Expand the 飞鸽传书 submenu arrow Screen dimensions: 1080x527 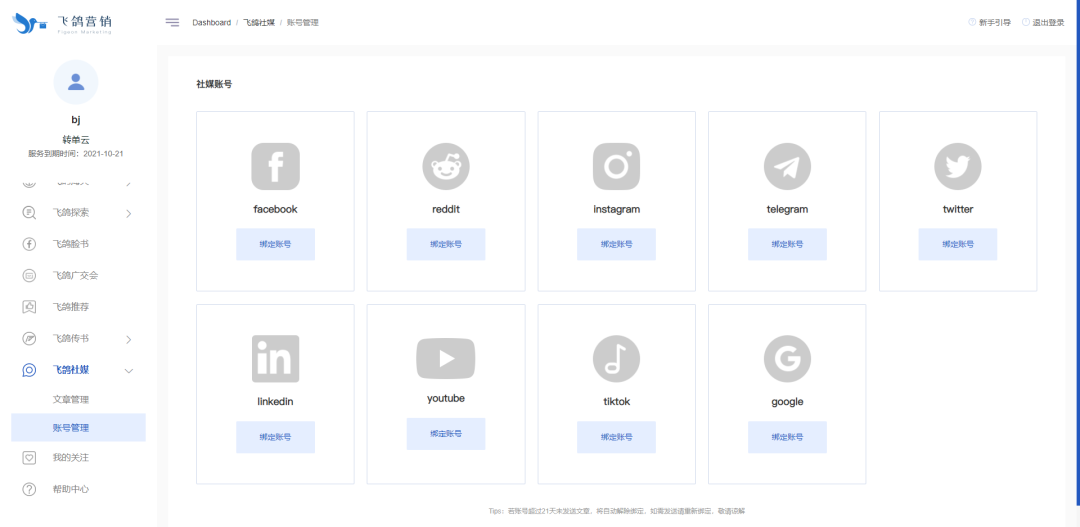coord(129,339)
